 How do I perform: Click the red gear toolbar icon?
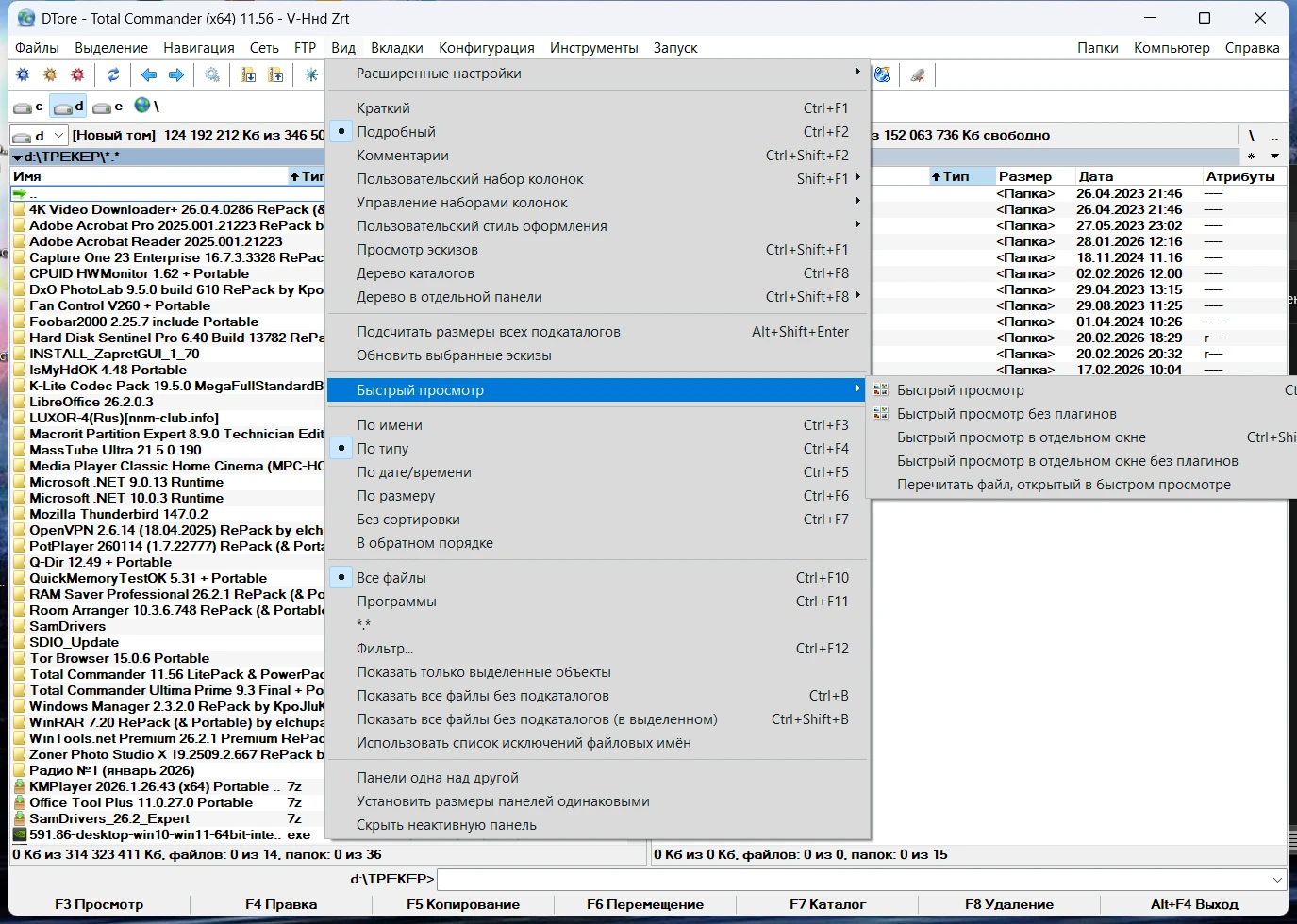(78, 75)
